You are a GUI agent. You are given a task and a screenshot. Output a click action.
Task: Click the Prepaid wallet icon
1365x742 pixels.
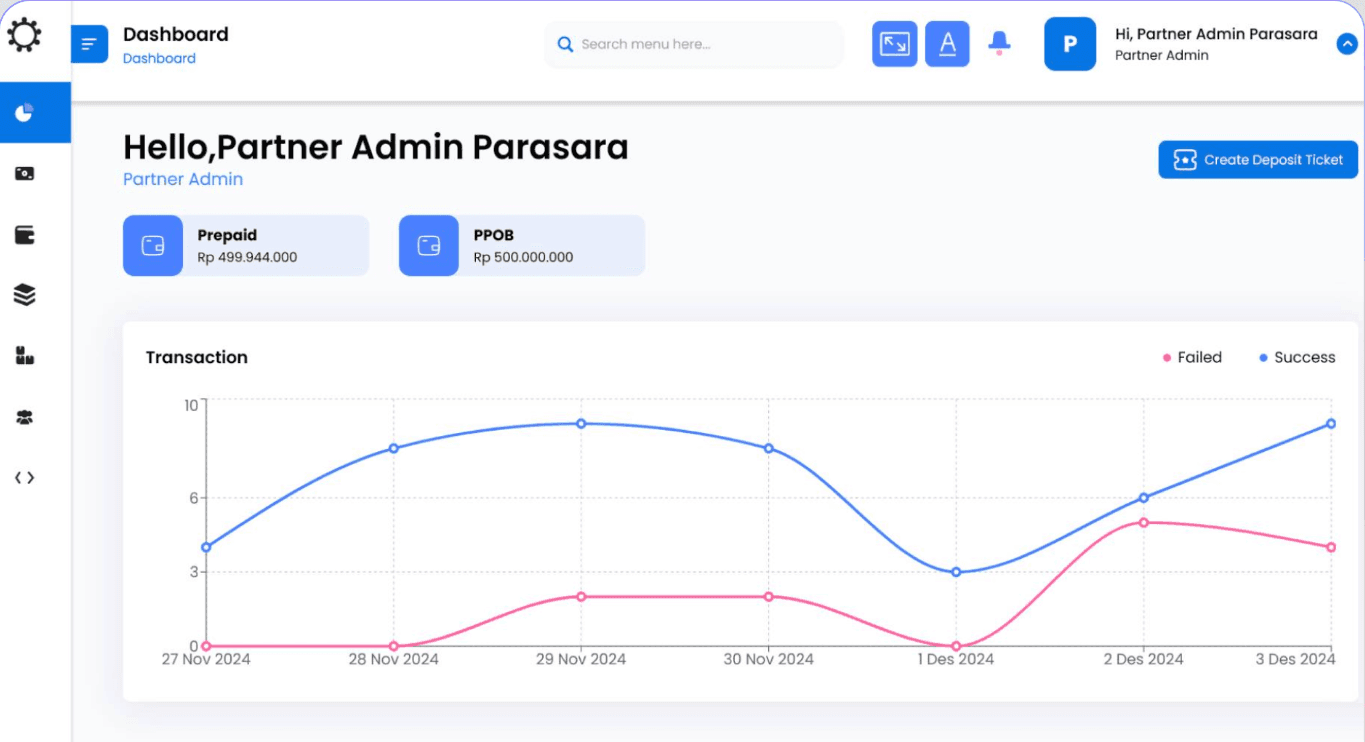coord(153,245)
